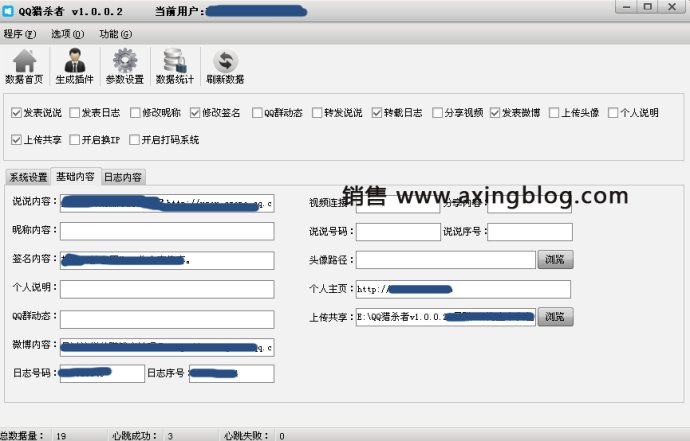Open the 功能(G) menu
The height and width of the screenshot is (441, 690).
click(x=115, y=34)
